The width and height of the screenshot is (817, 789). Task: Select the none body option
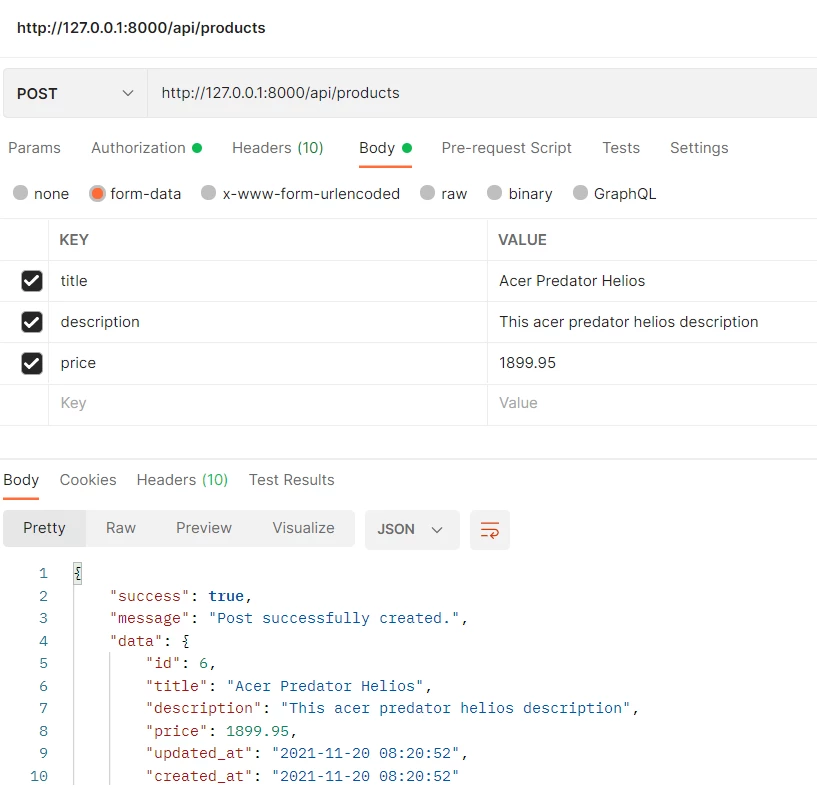tap(40, 193)
